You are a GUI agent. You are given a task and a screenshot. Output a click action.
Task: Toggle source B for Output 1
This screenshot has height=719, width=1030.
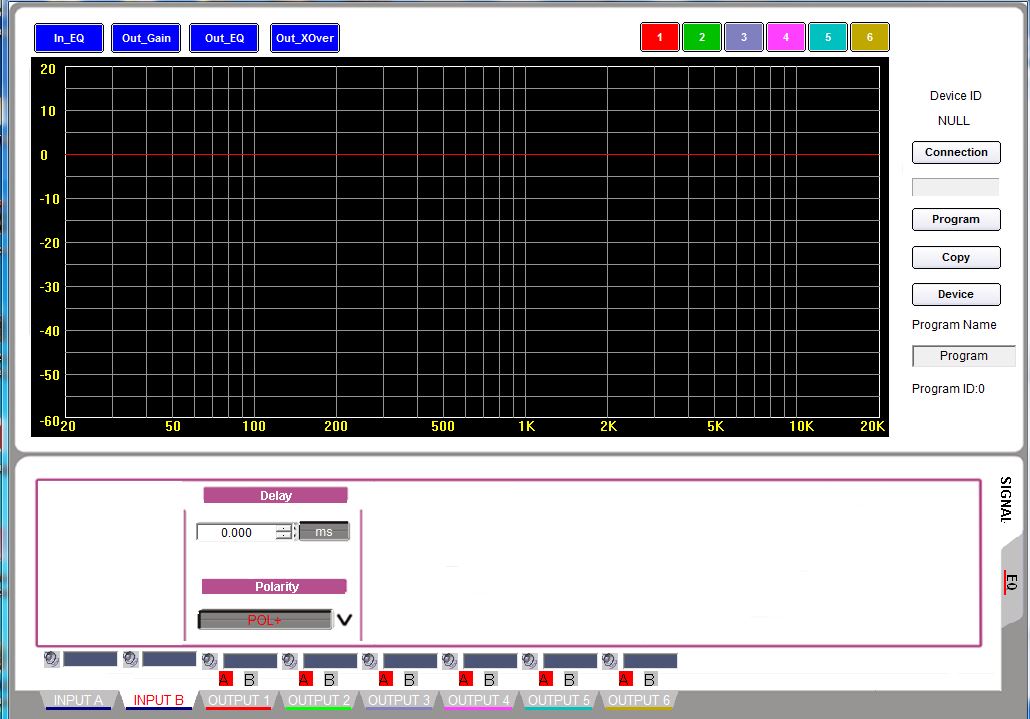(x=250, y=679)
